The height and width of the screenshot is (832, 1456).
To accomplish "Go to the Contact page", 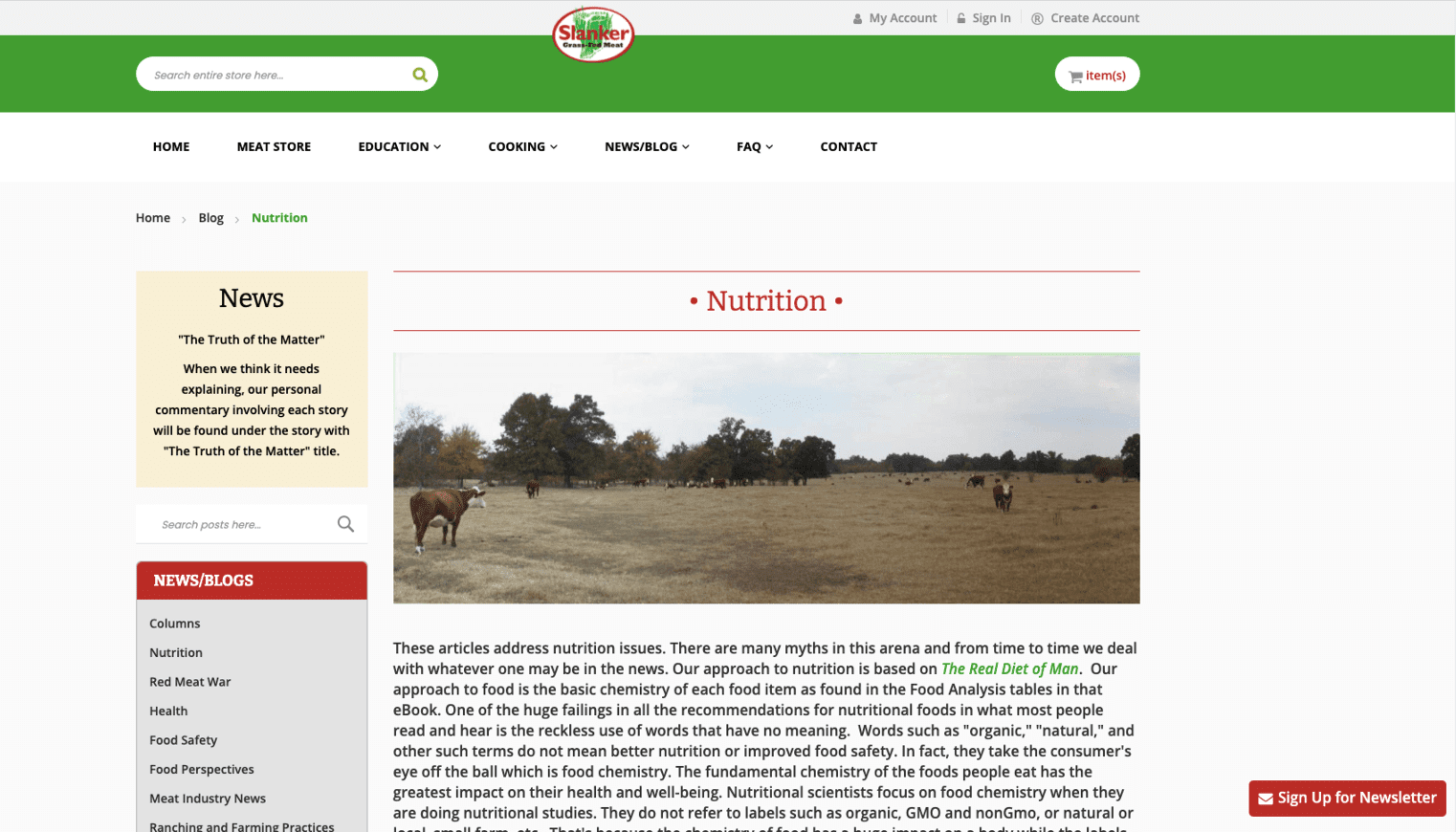I will point(849,146).
